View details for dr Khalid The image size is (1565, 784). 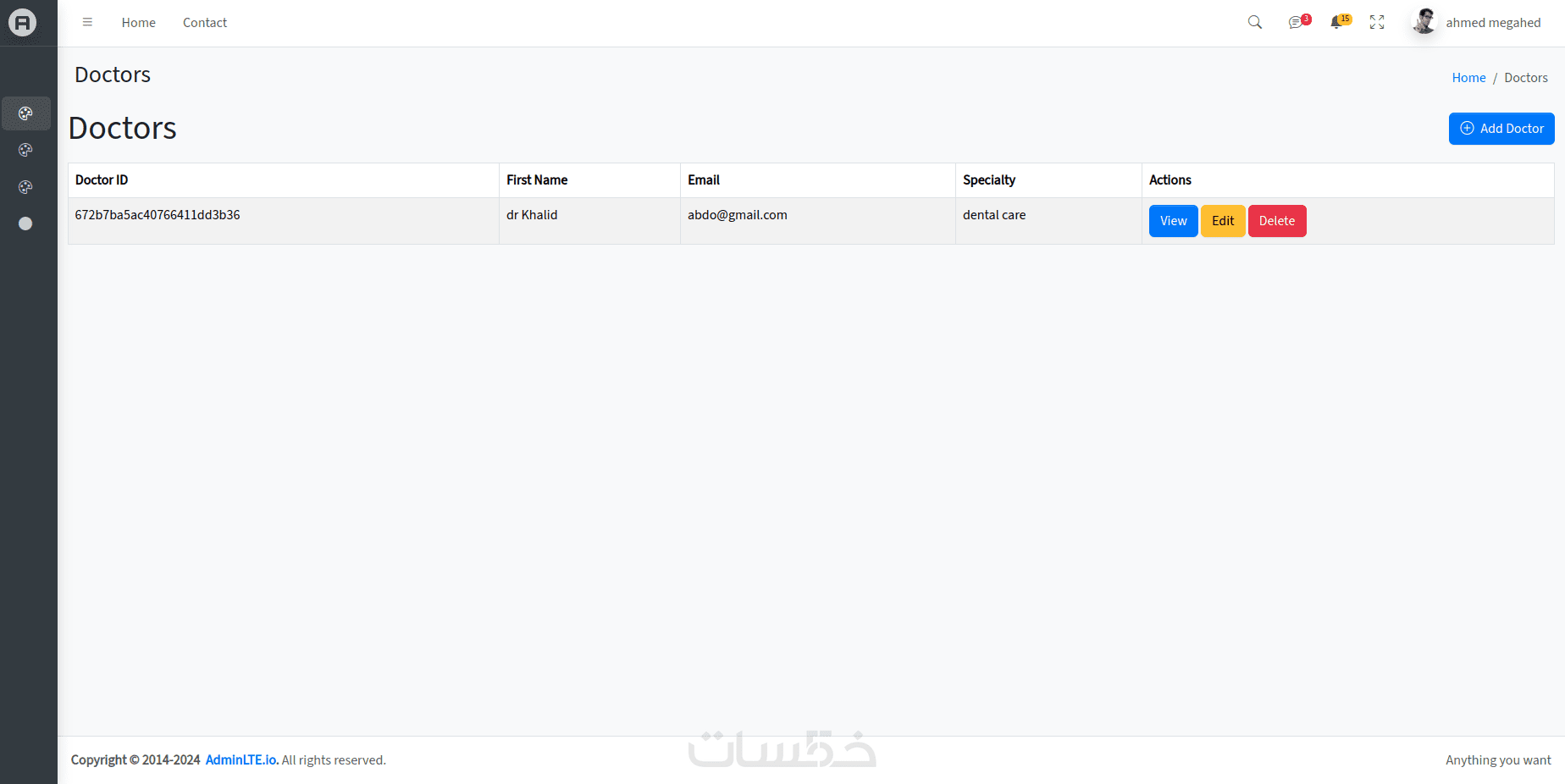[1173, 221]
